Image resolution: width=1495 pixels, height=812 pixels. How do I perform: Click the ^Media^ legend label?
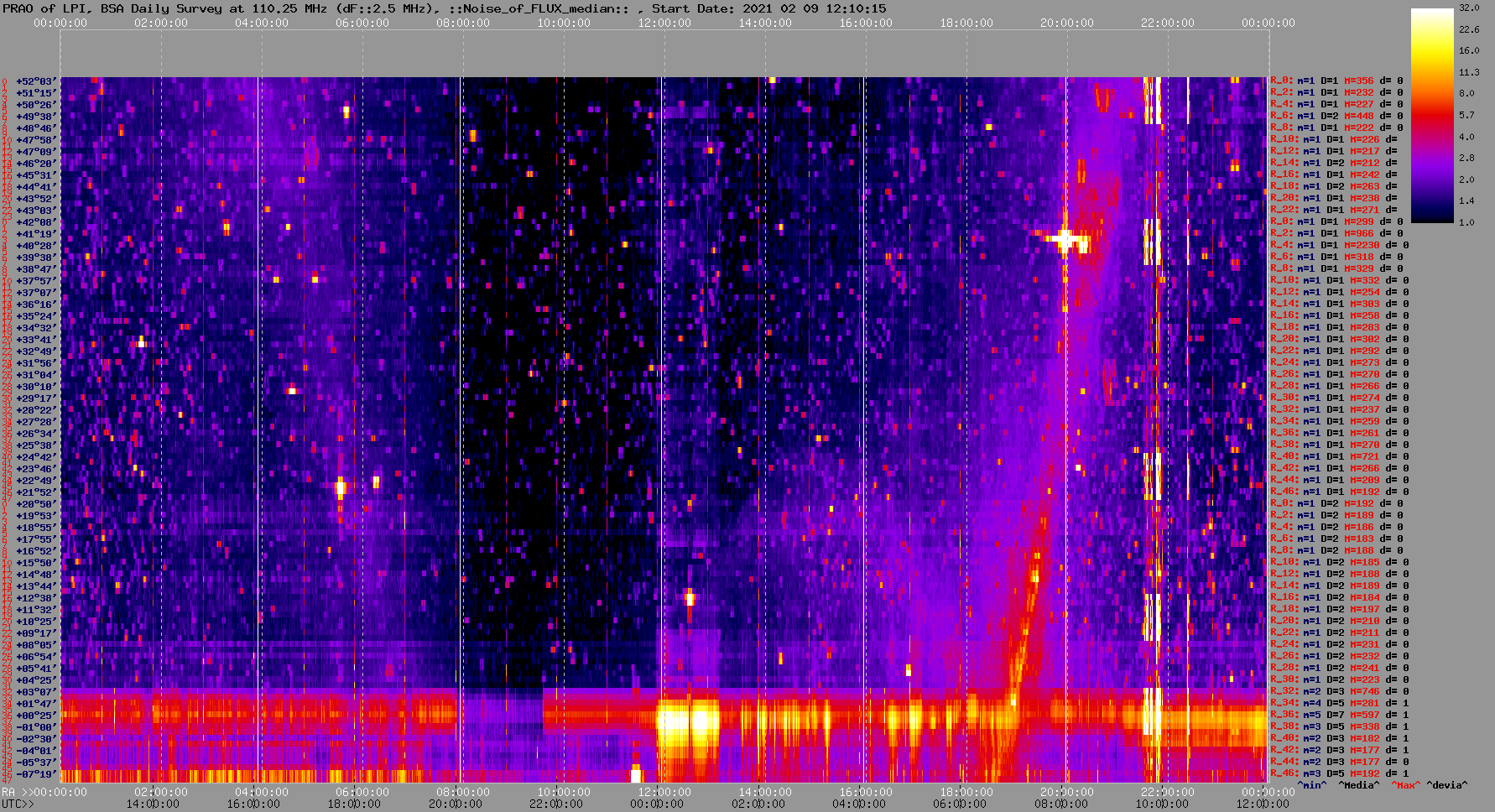(x=1359, y=785)
